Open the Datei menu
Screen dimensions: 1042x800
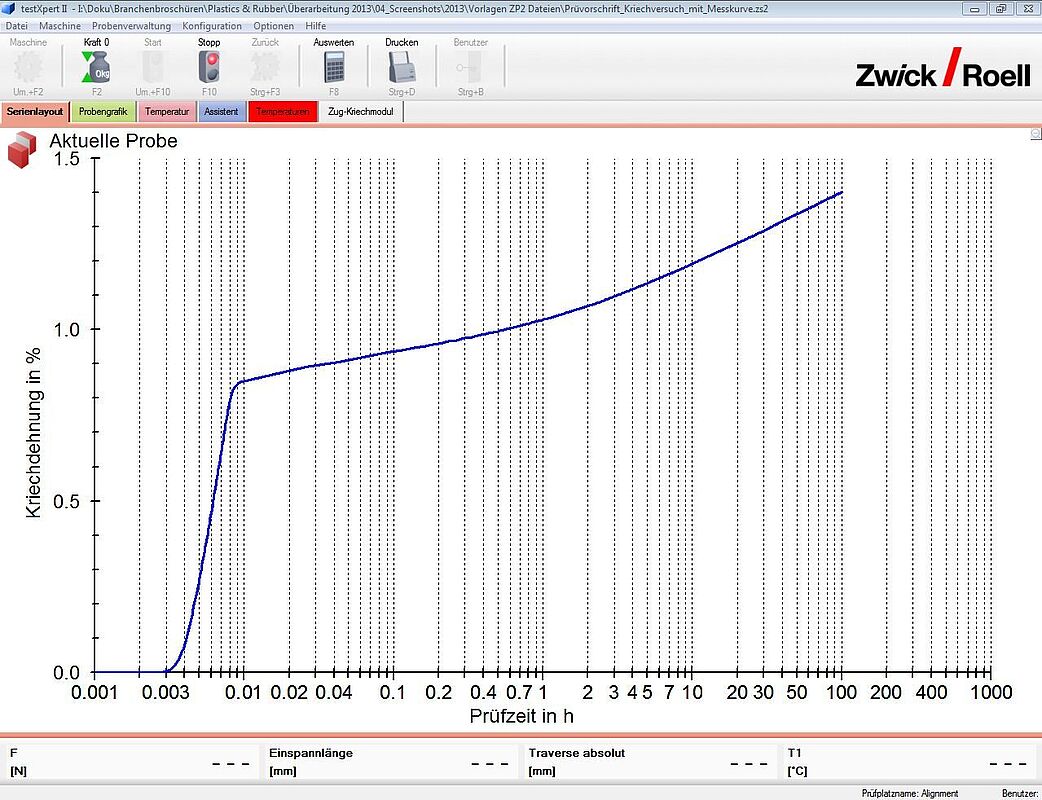[17, 26]
